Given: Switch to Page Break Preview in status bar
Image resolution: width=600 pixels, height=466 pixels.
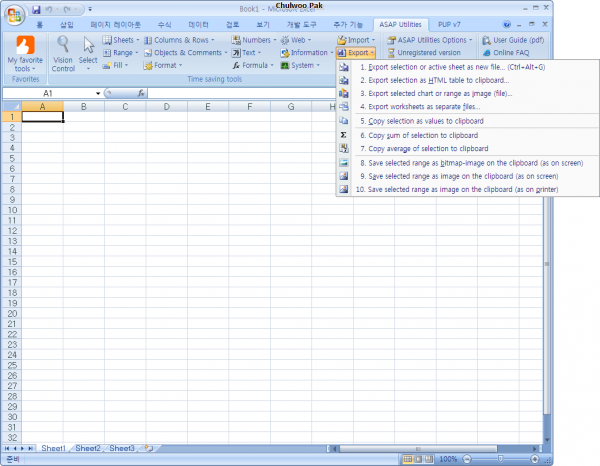Looking at the screenshot, I should coord(429,459).
